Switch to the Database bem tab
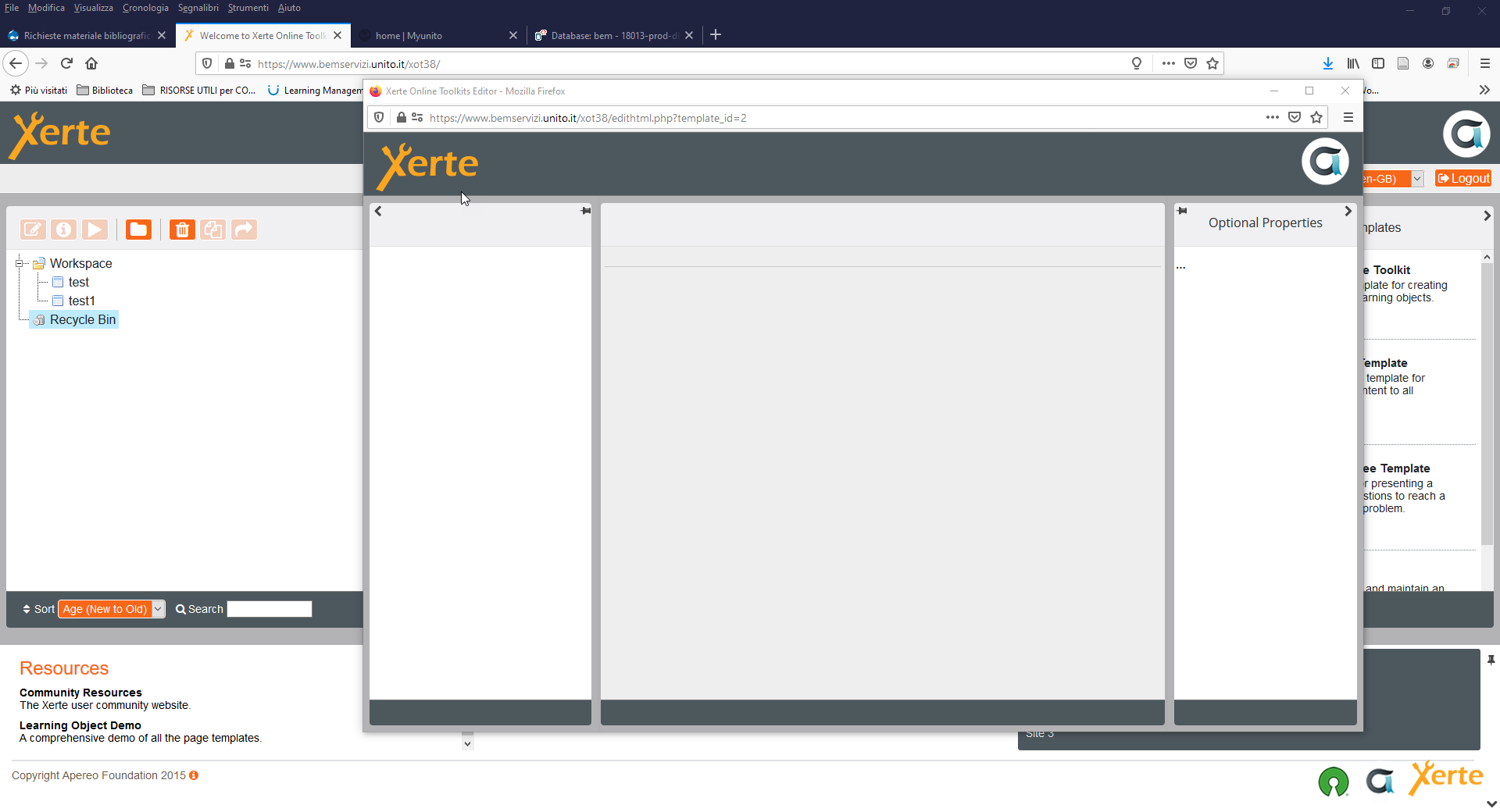 pos(613,35)
